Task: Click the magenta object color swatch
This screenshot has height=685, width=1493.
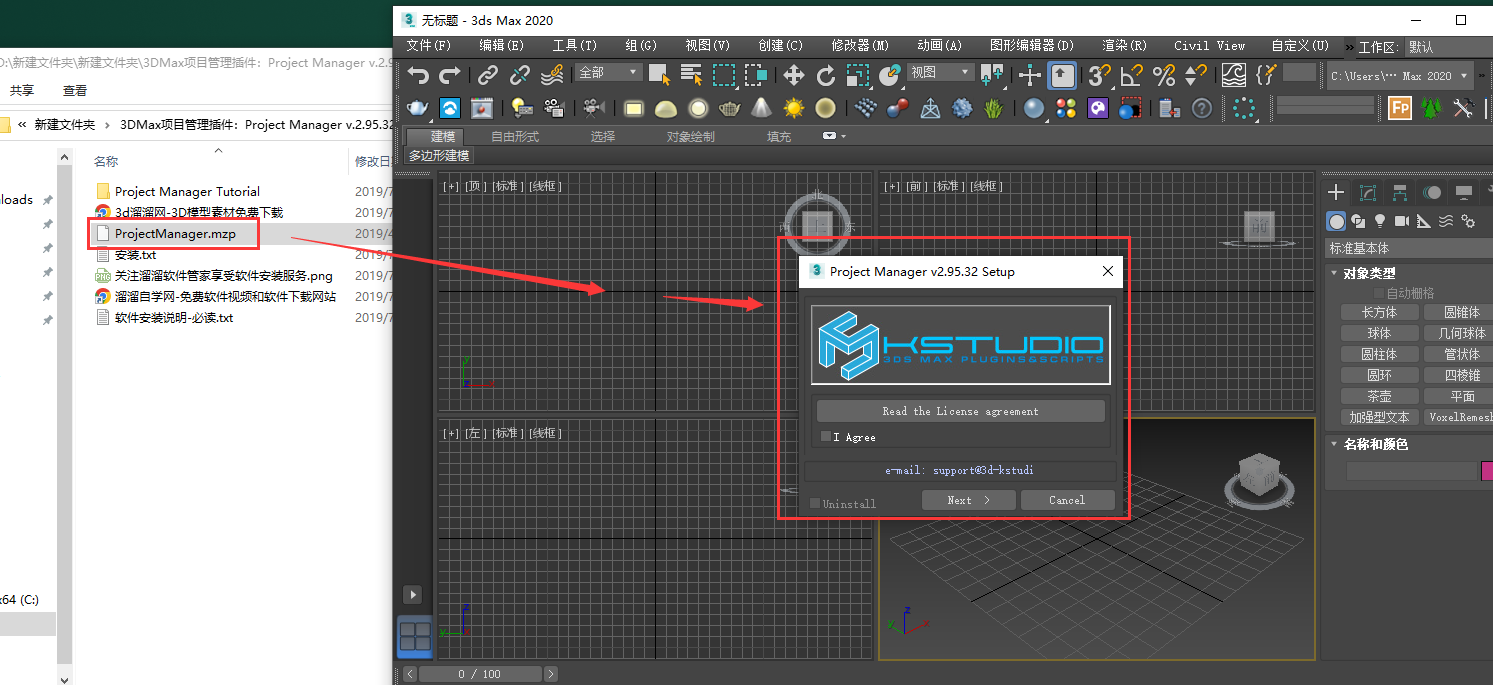Action: tap(1487, 471)
